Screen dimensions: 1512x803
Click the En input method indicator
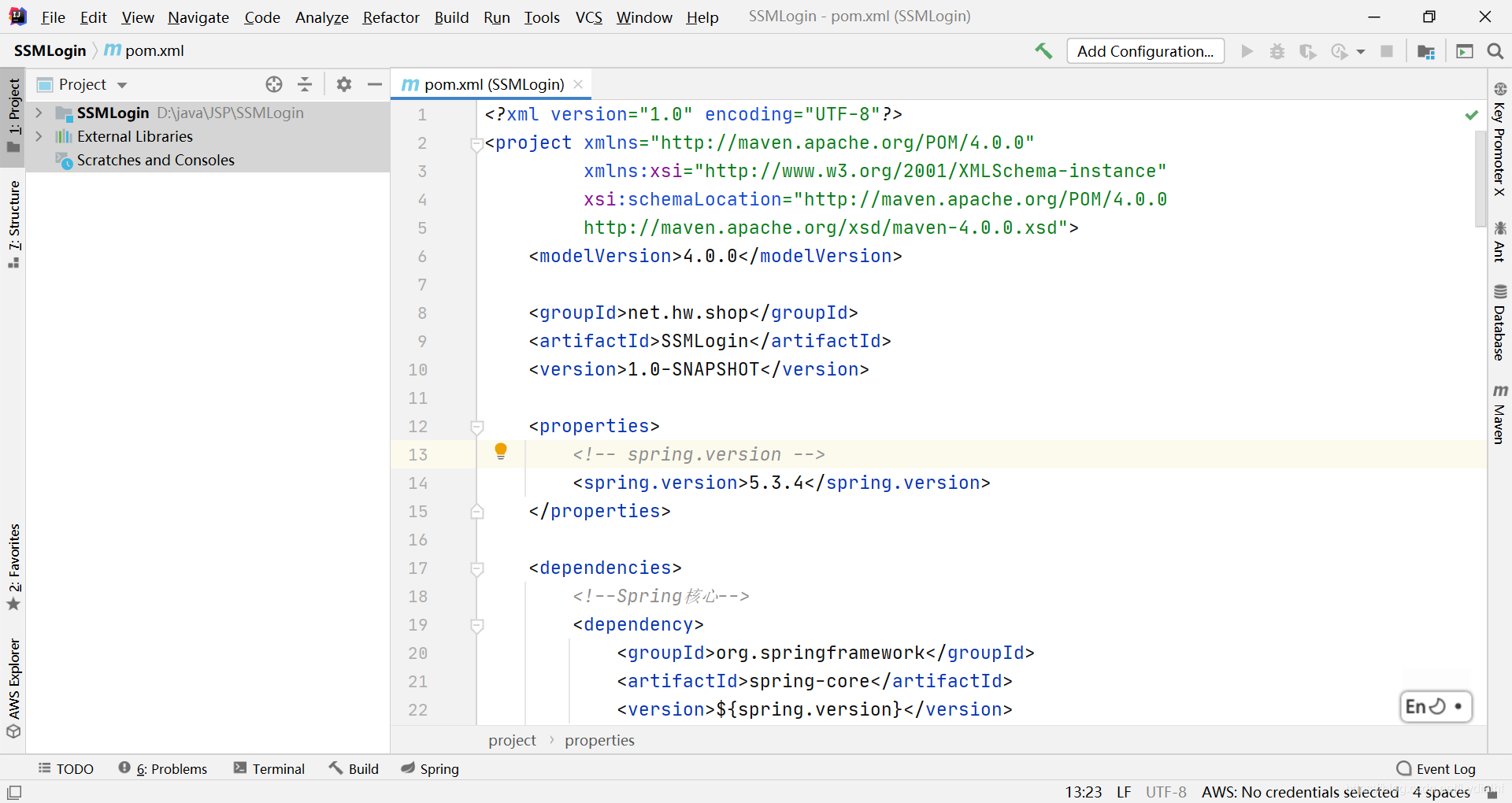click(1436, 706)
